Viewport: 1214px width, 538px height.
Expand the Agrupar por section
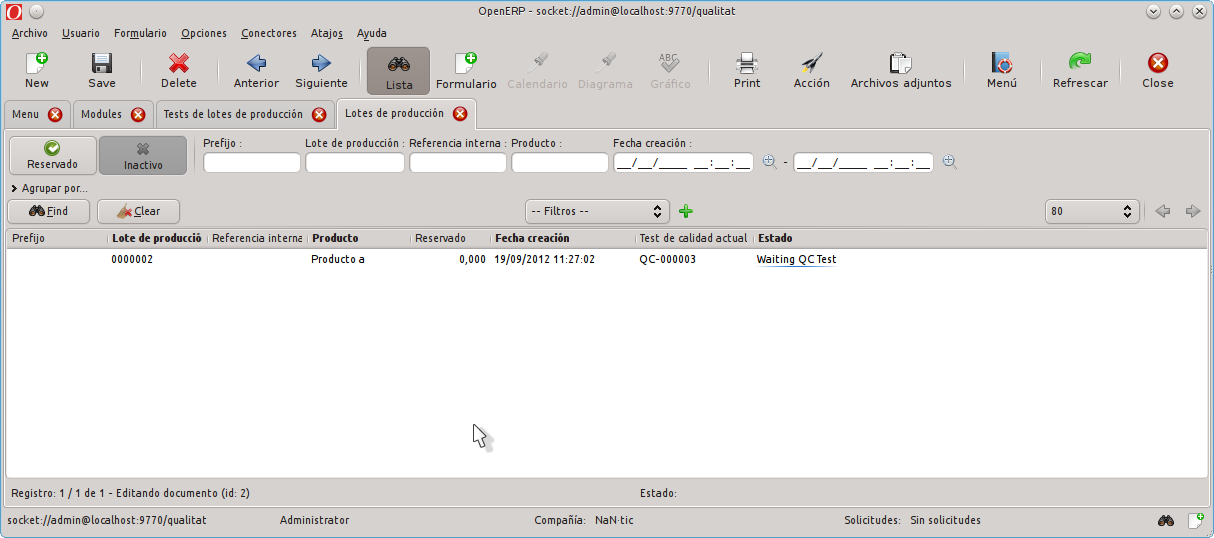[x=49, y=188]
